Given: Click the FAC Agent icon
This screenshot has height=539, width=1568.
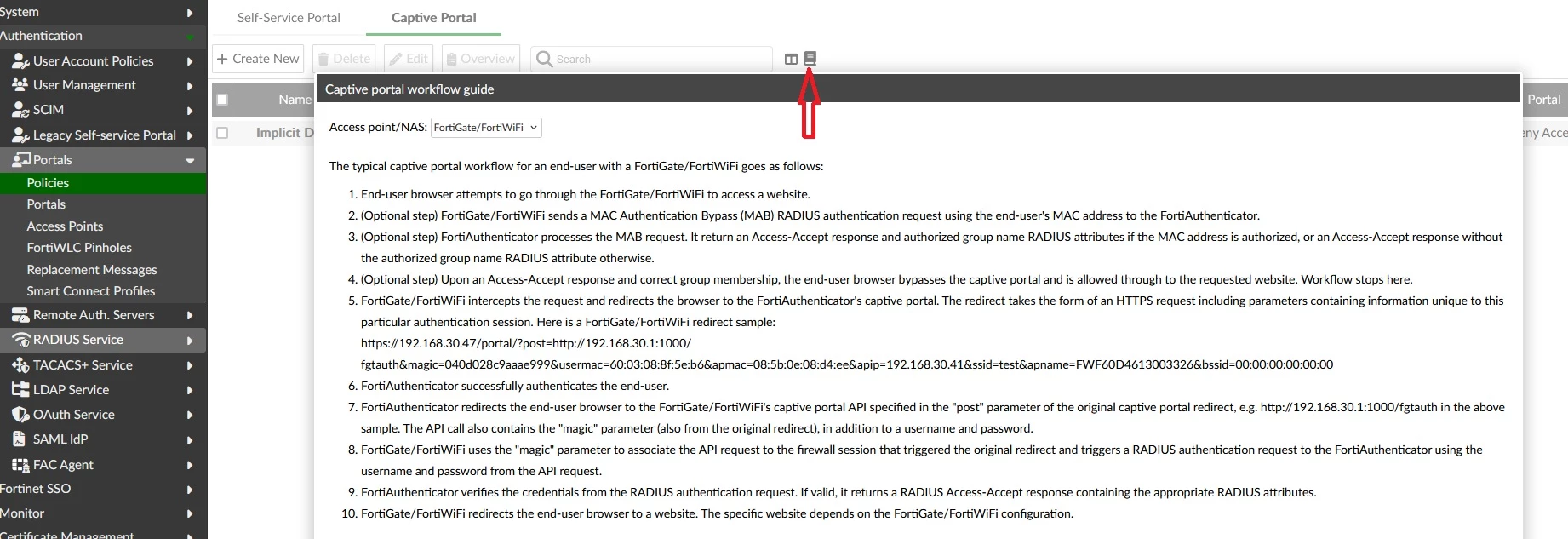Looking at the screenshot, I should (x=20, y=465).
